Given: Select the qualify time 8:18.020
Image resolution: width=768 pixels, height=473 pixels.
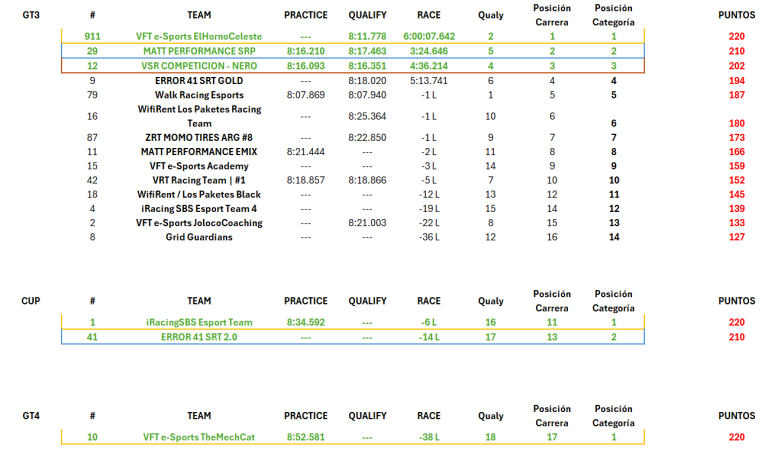Looking at the screenshot, I should (x=367, y=80).
